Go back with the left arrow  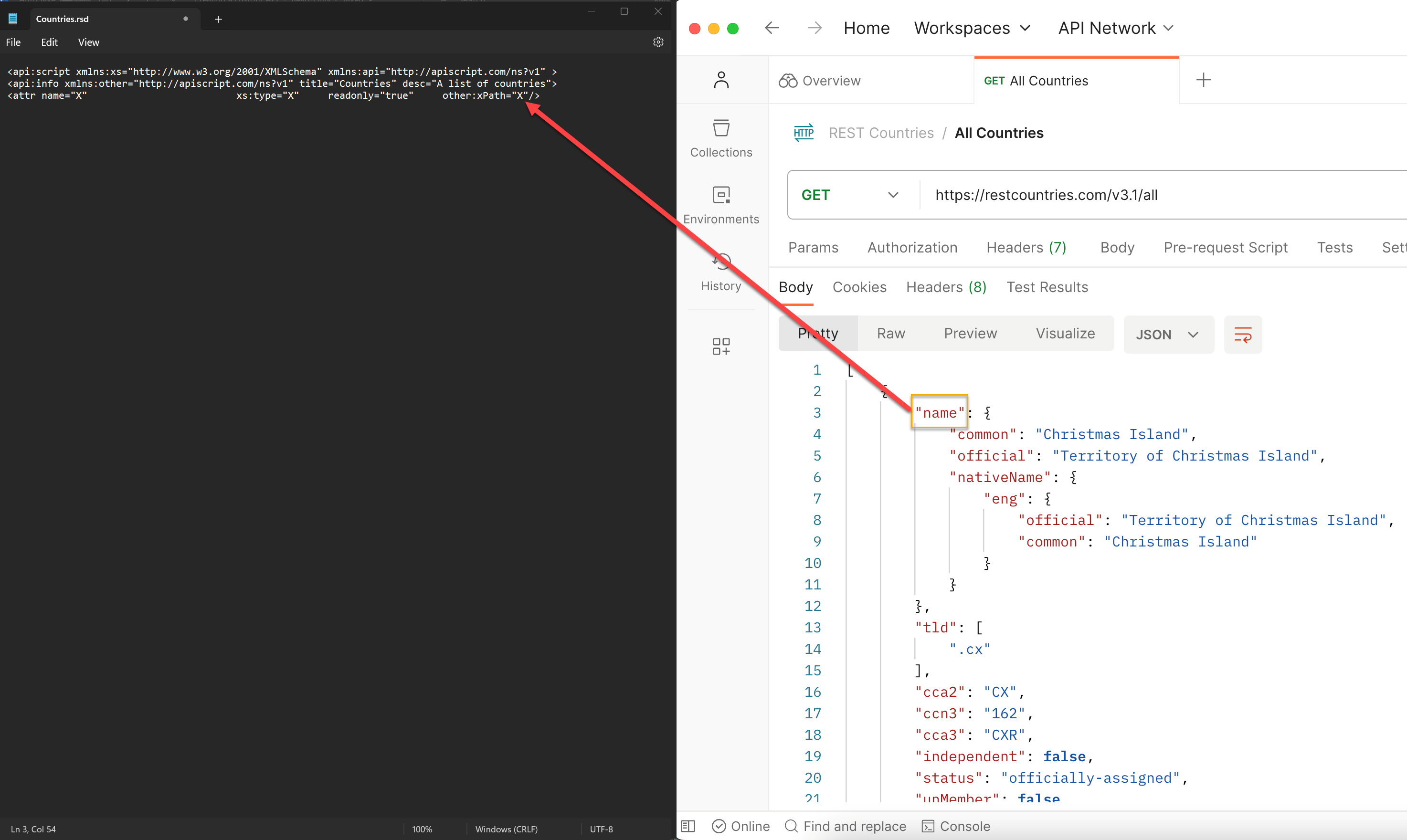click(772, 28)
